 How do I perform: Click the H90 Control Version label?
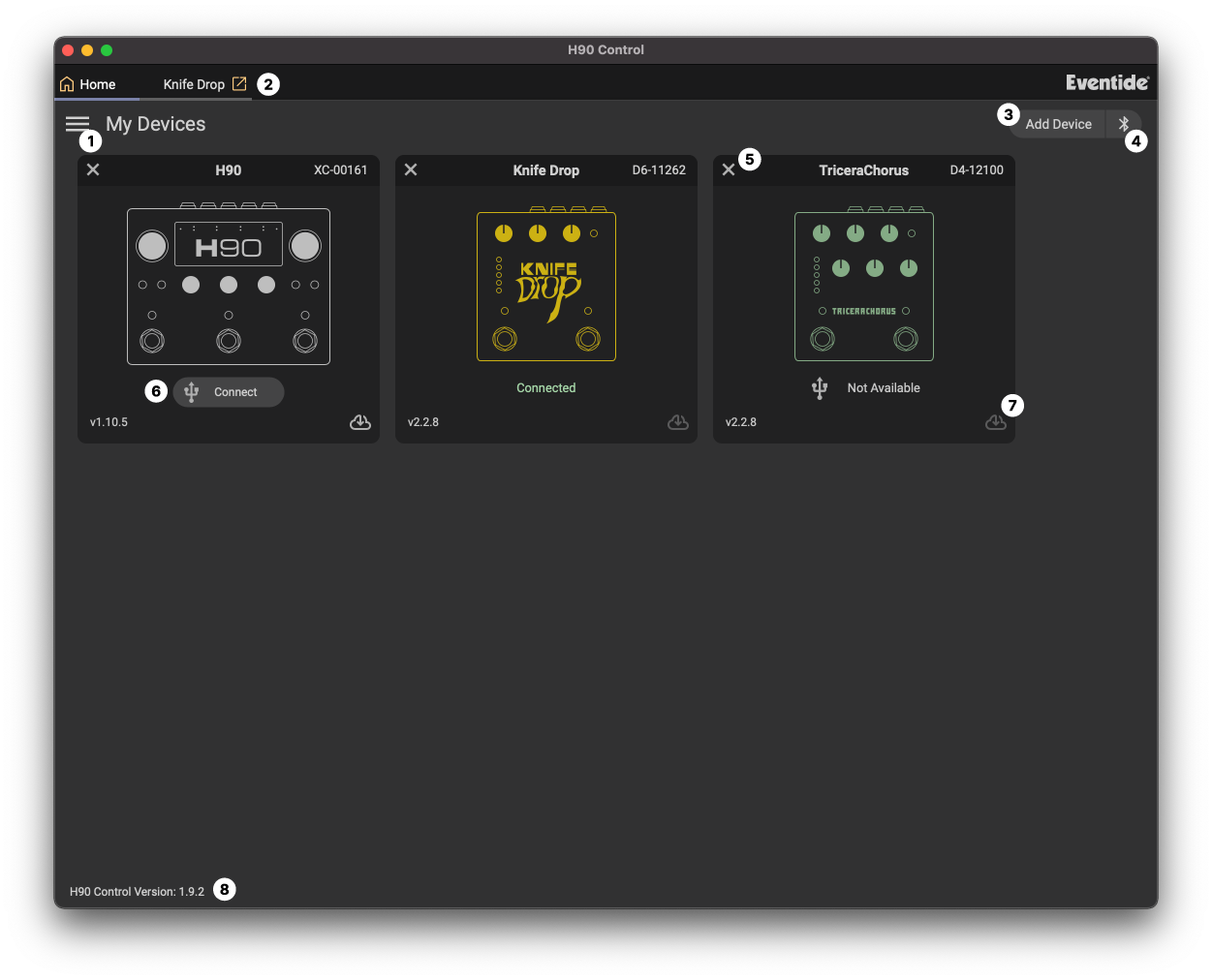(x=137, y=891)
